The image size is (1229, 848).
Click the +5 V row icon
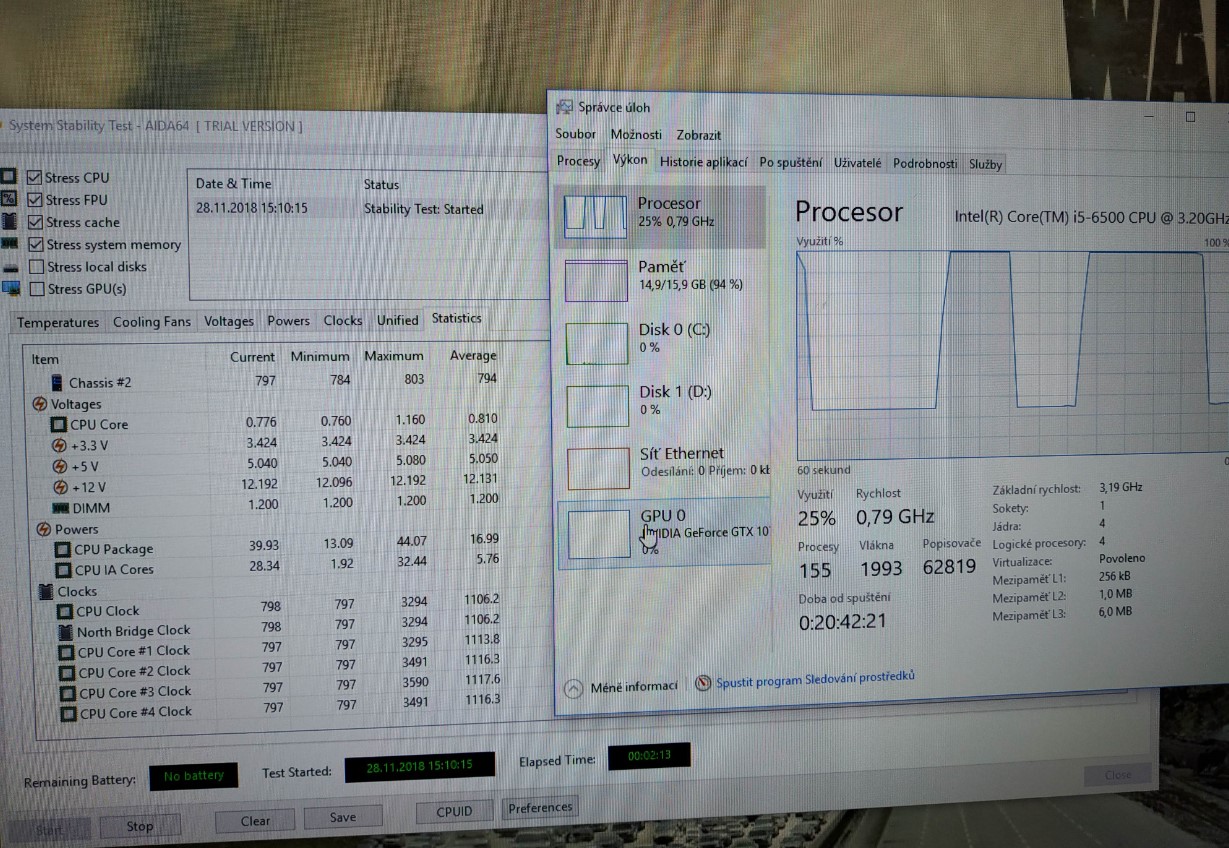pos(61,466)
